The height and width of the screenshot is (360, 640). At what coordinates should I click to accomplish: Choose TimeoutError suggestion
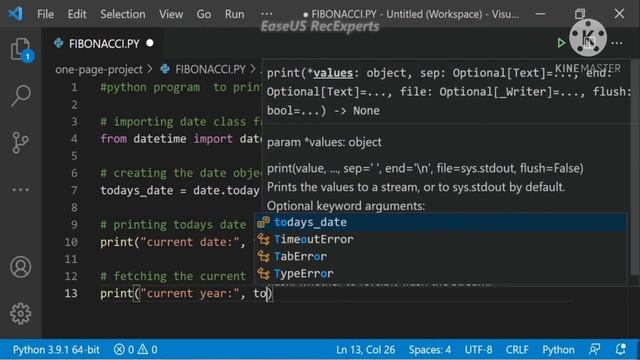click(x=440, y=239)
